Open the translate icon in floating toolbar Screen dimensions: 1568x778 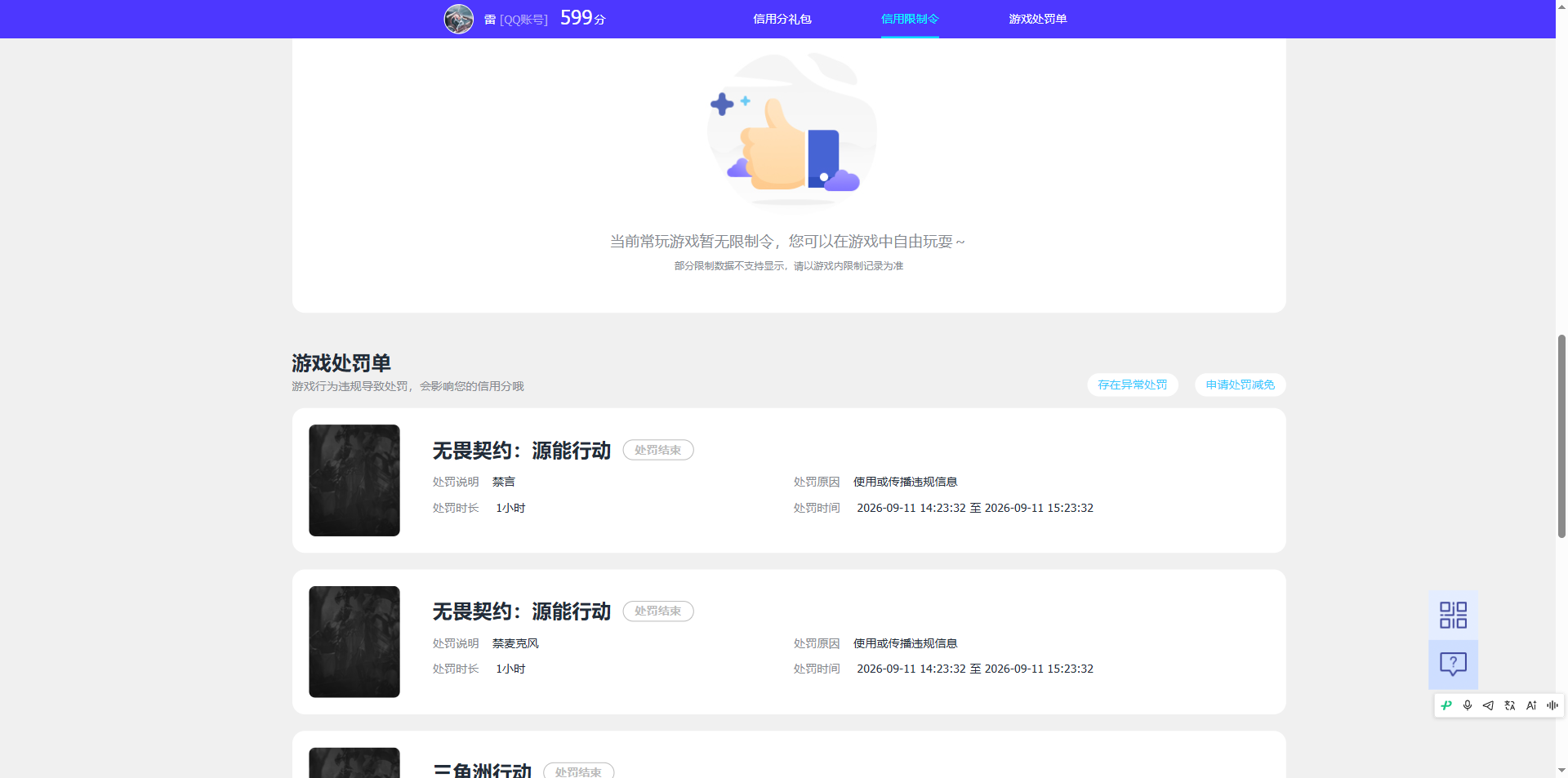coord(1509,705)
